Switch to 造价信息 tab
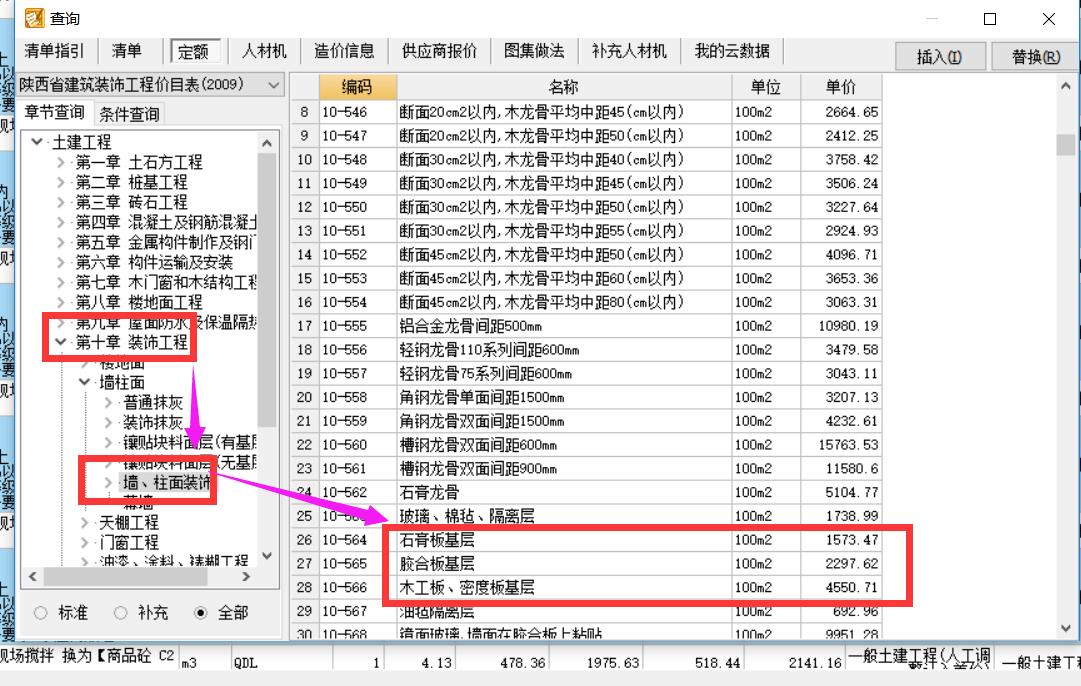This screenshot has height=686, width=1081. (x=344, y=51)
